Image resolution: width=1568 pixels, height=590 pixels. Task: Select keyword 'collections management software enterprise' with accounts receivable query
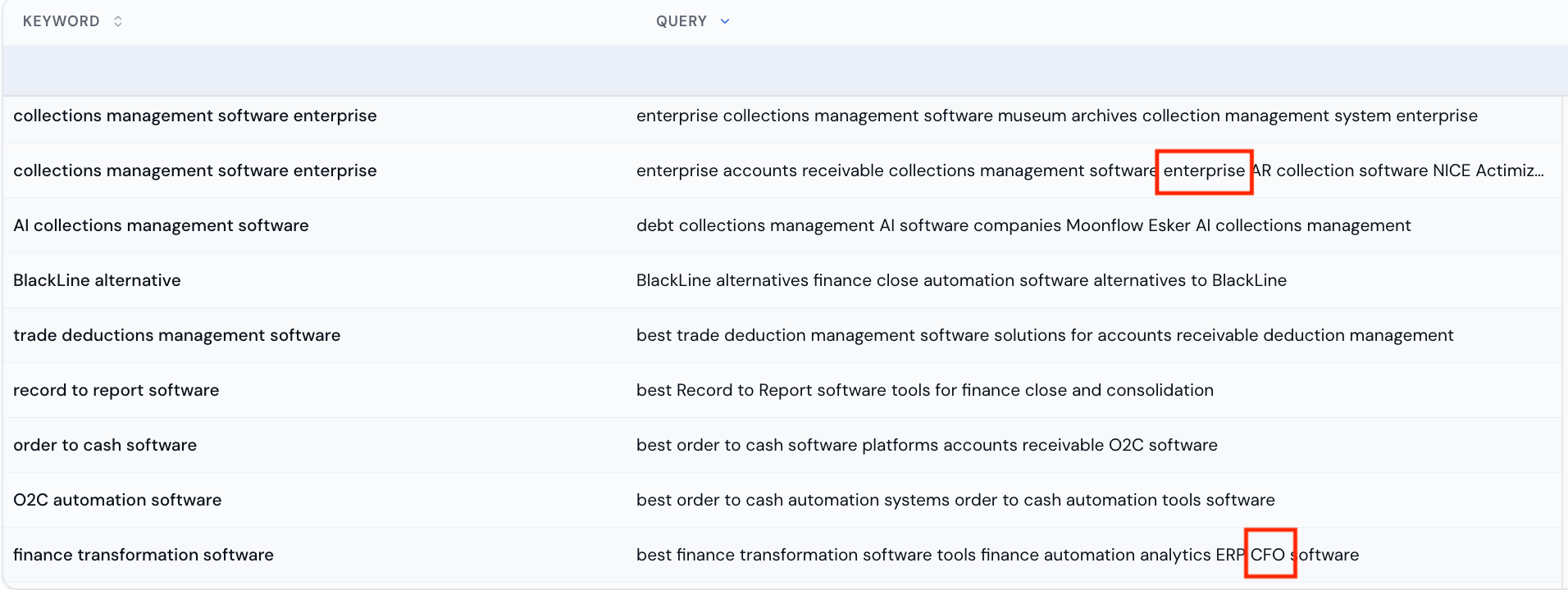coord(195,170)
